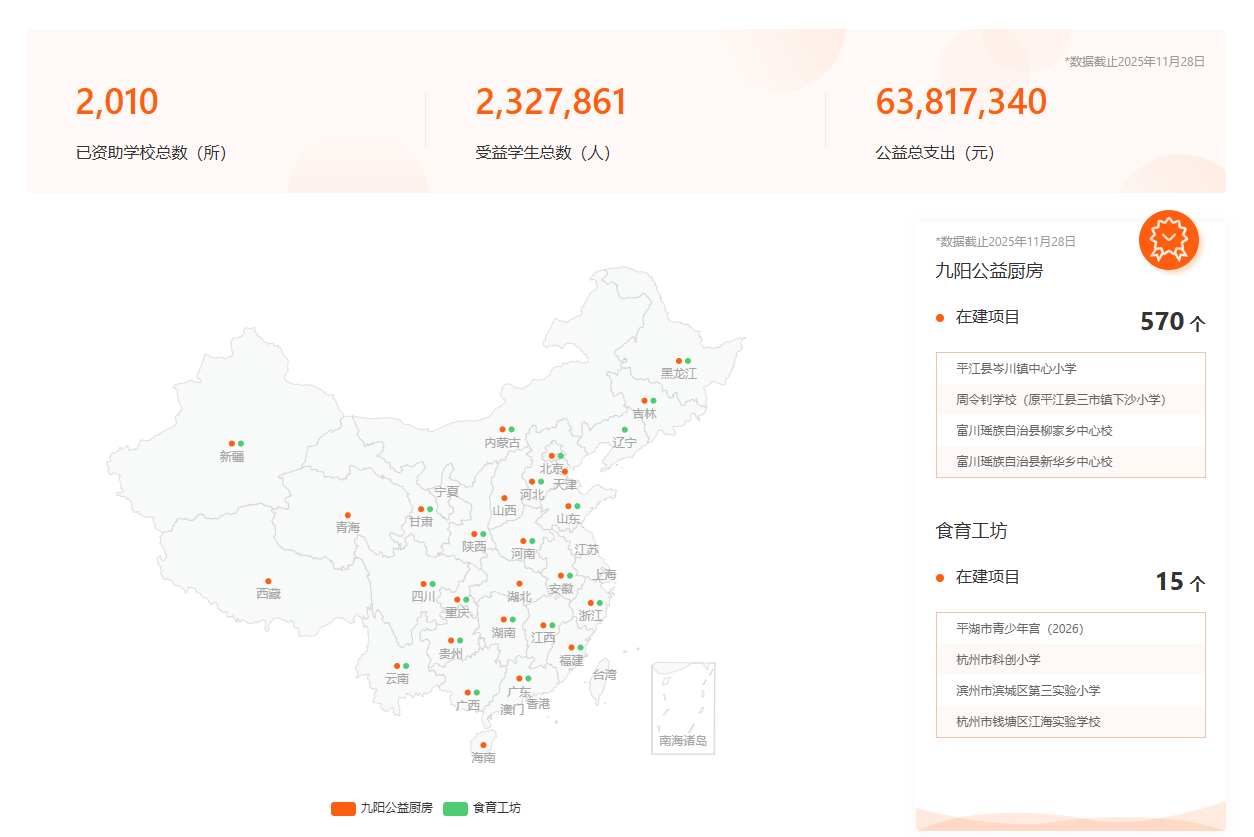
Task: Click the 2,010 funded schools figure
Action: pyautogui.click(x=117, y=102)
